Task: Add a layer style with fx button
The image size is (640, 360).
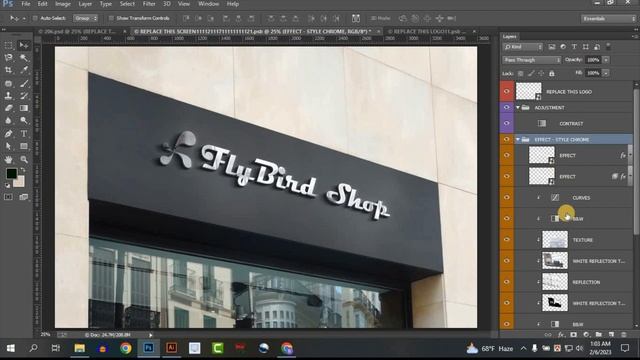Action: pos(561,334)
